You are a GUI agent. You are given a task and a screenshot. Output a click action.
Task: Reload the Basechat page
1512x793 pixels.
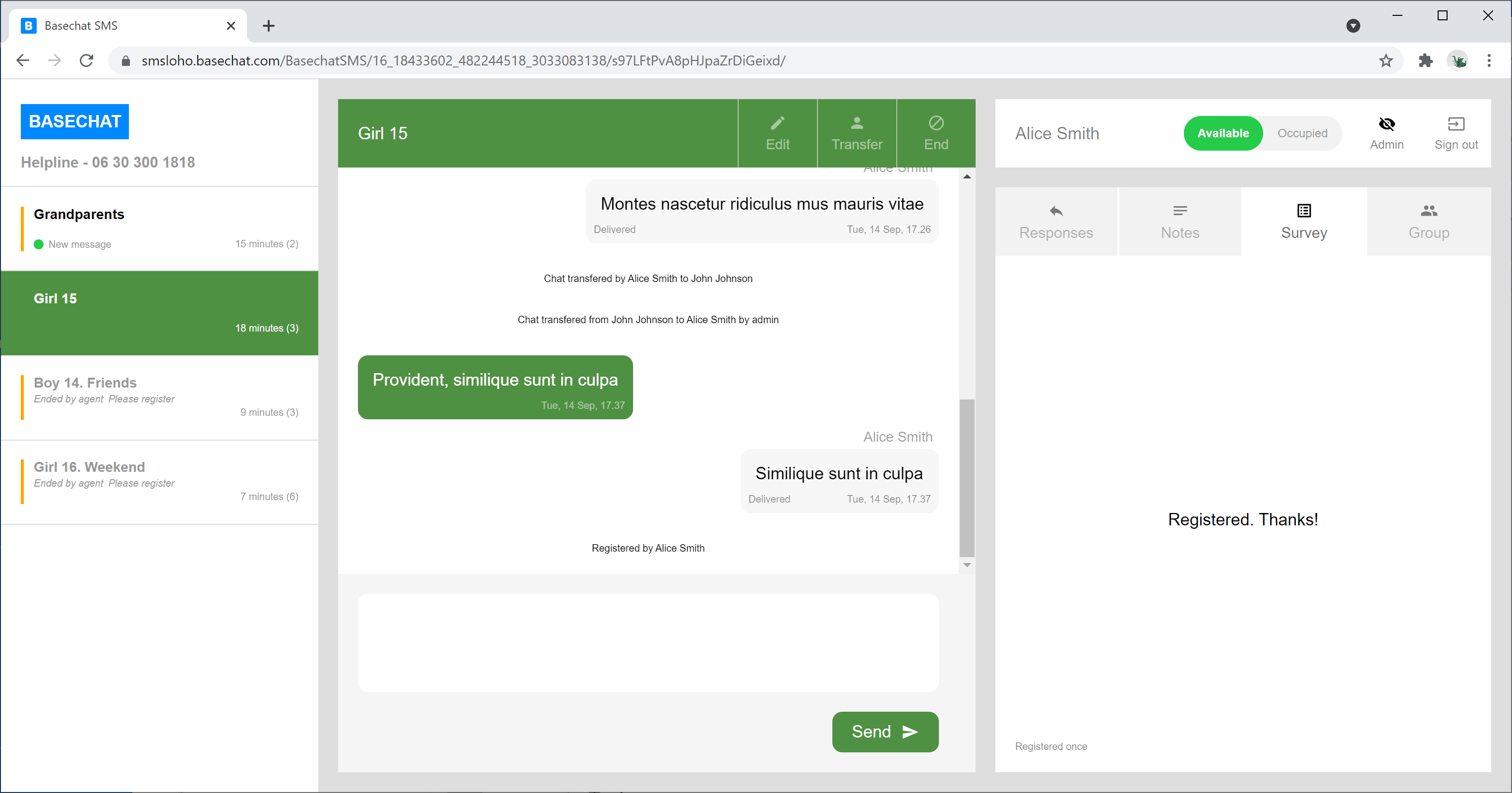[86, 60]
